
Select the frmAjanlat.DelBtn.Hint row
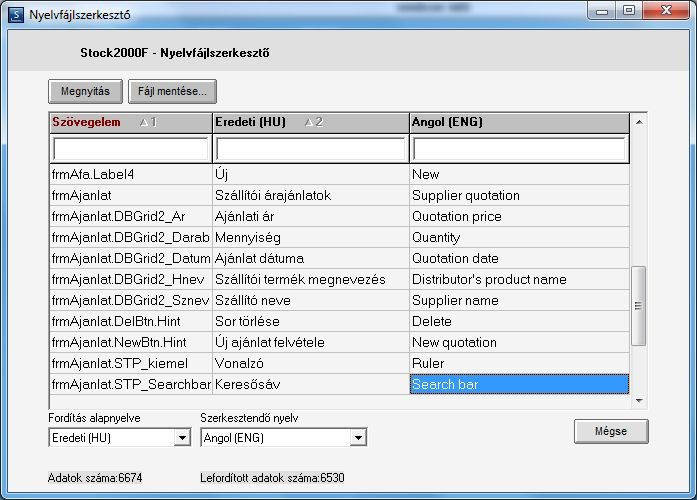[x=340, y=321]
